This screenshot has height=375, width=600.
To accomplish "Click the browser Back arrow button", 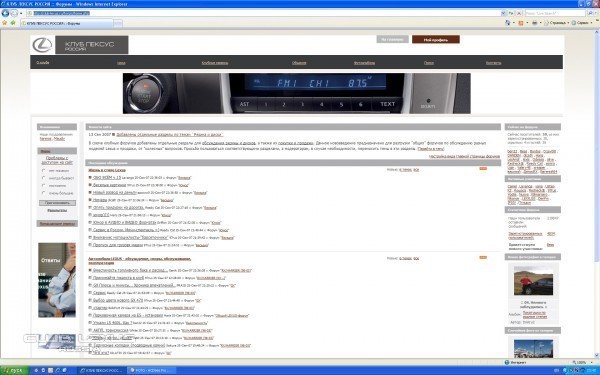I will [x=5, y=13].
